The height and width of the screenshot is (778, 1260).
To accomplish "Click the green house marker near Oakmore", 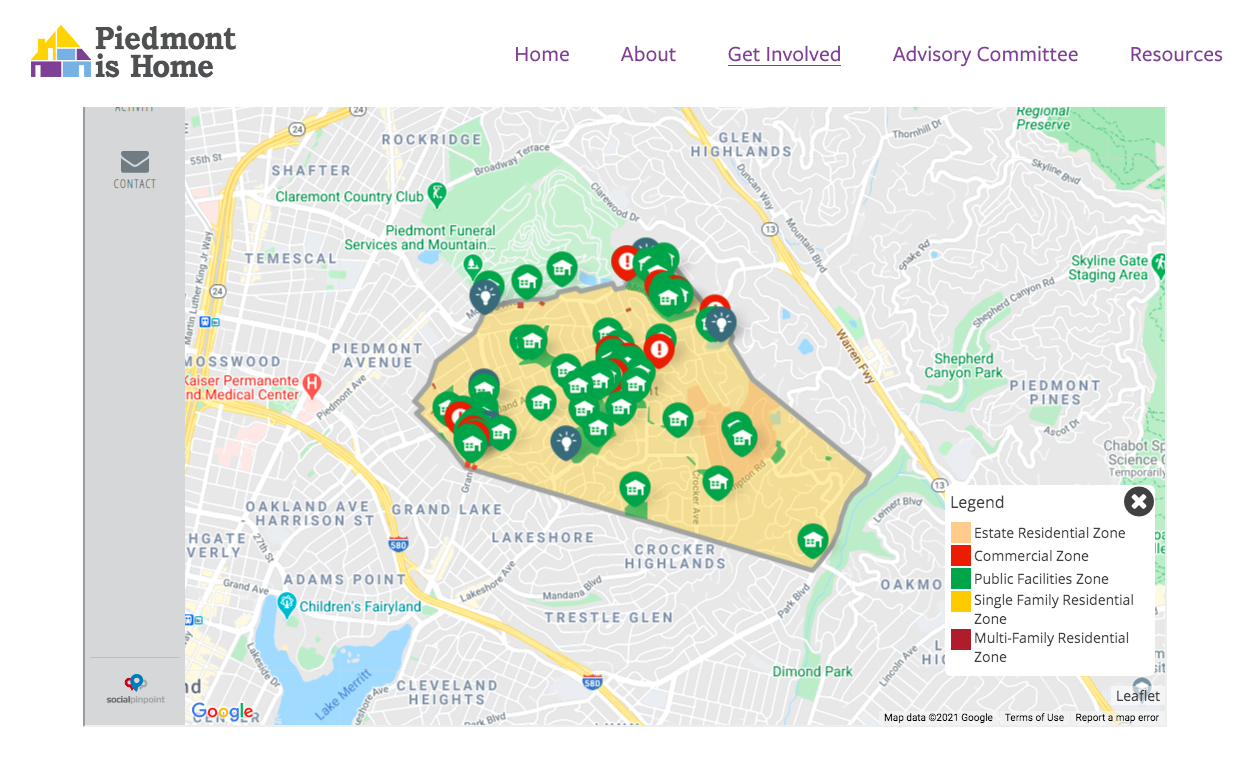I will point(813,540).
